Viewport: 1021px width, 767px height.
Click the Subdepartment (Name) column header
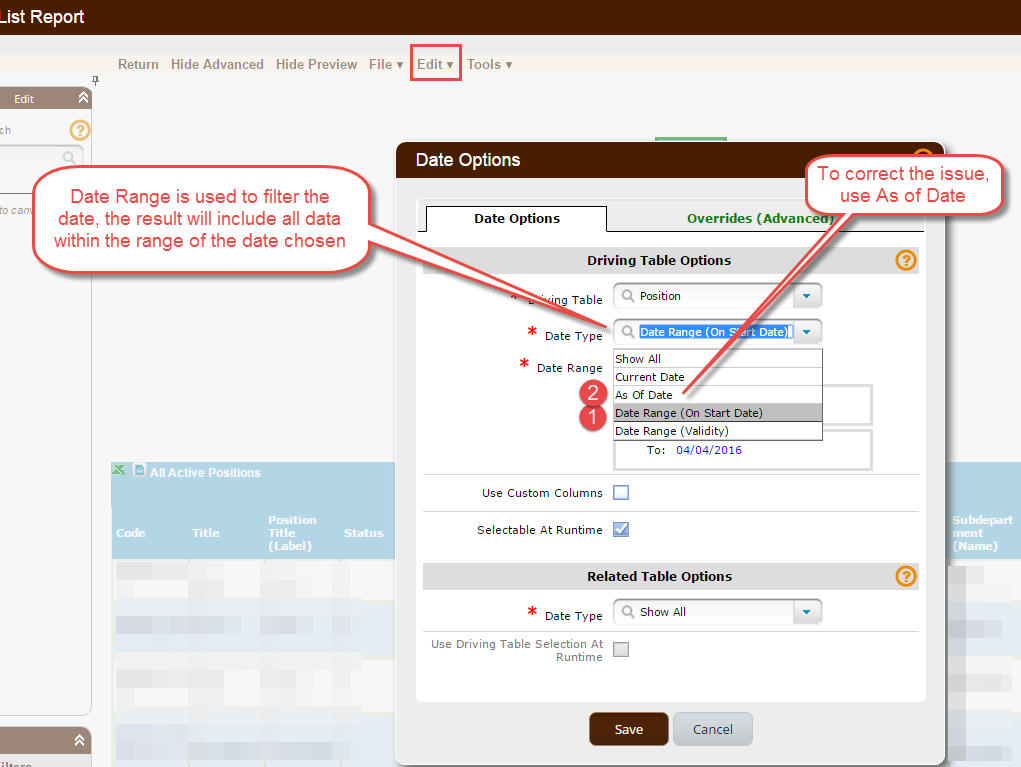tap(983, 533)
